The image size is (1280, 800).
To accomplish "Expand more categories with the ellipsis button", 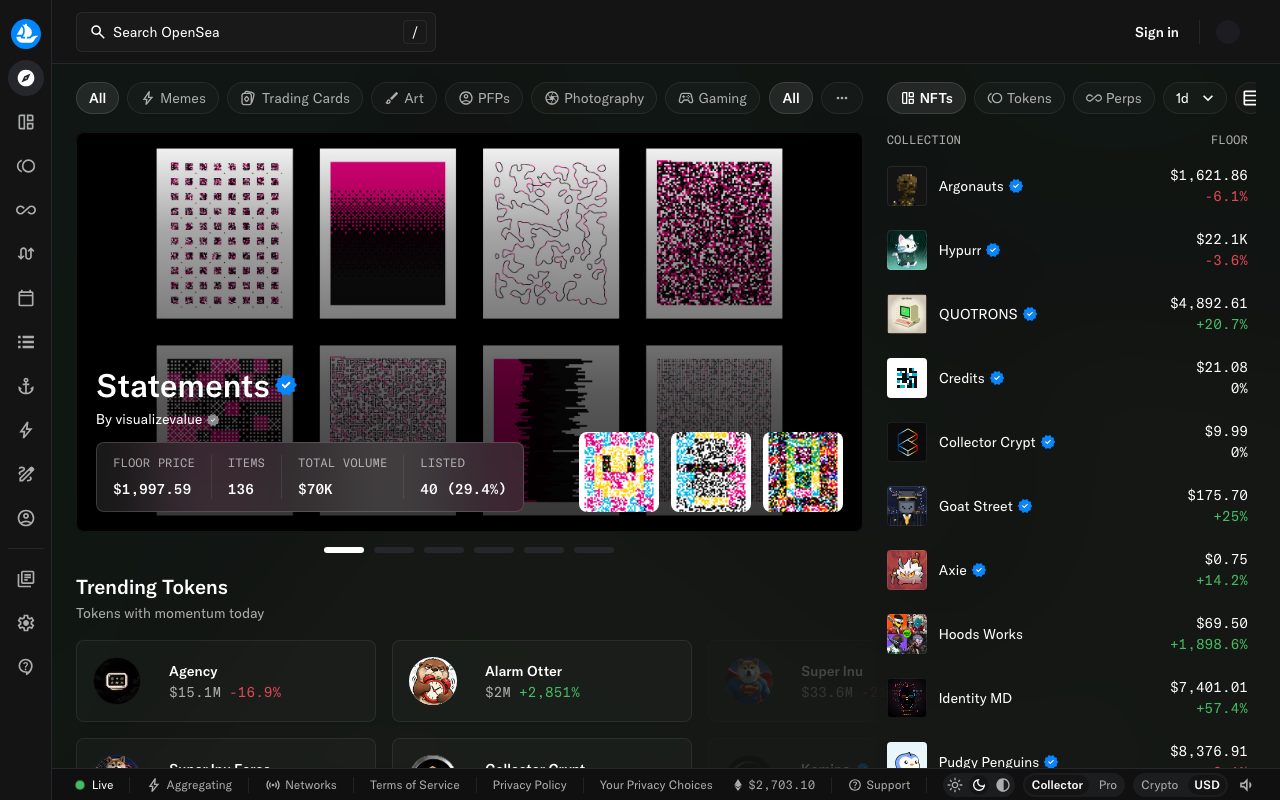I will tap(842, 98).
